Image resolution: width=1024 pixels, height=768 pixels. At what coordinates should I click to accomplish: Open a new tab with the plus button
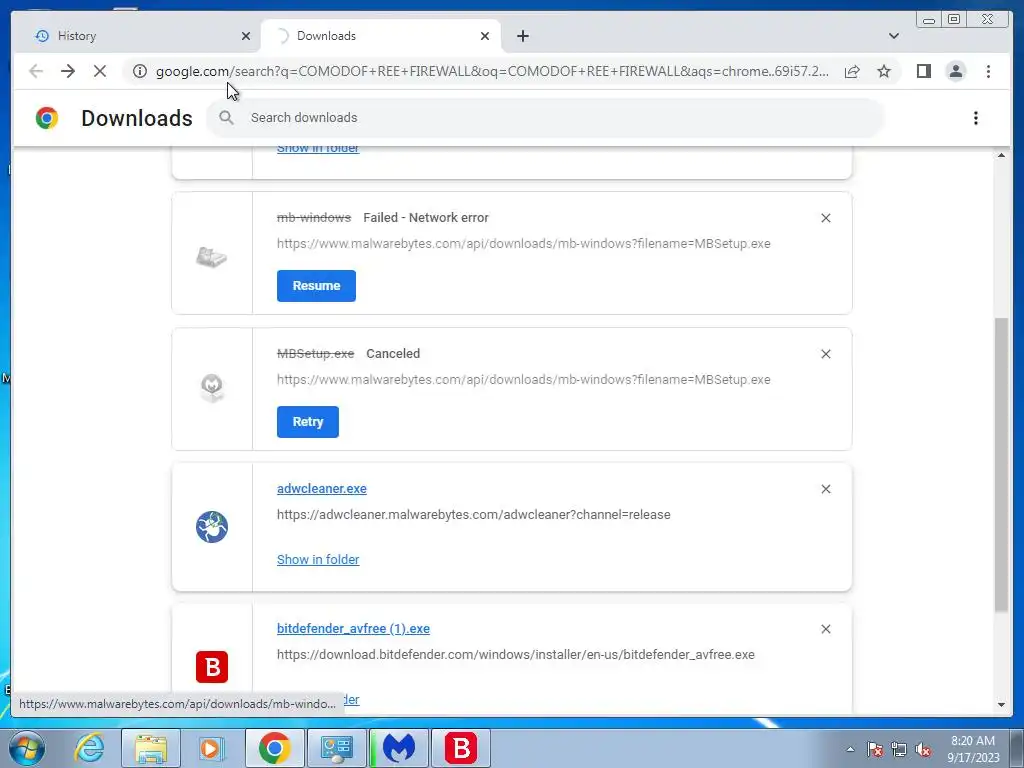click(522, 36)
